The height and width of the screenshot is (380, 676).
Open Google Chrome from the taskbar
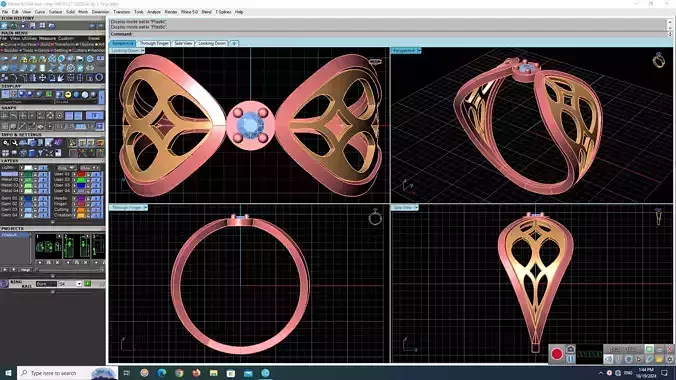tap(179, 373)
